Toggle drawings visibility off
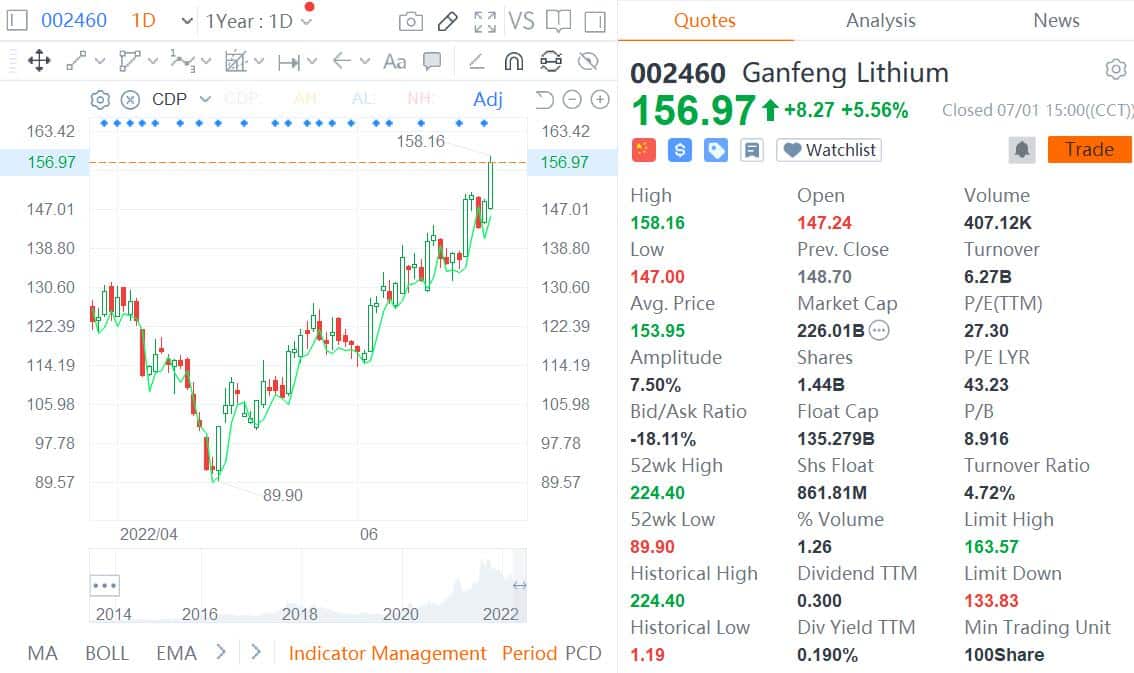The image size is (1134, 673). (589, 61)
